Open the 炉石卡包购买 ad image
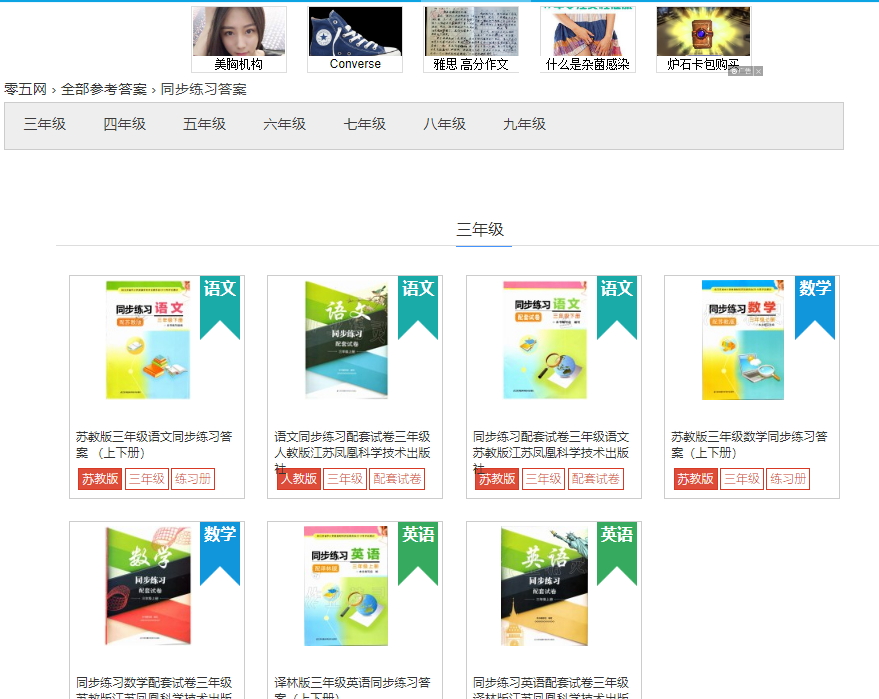 (x=703, y=32)
